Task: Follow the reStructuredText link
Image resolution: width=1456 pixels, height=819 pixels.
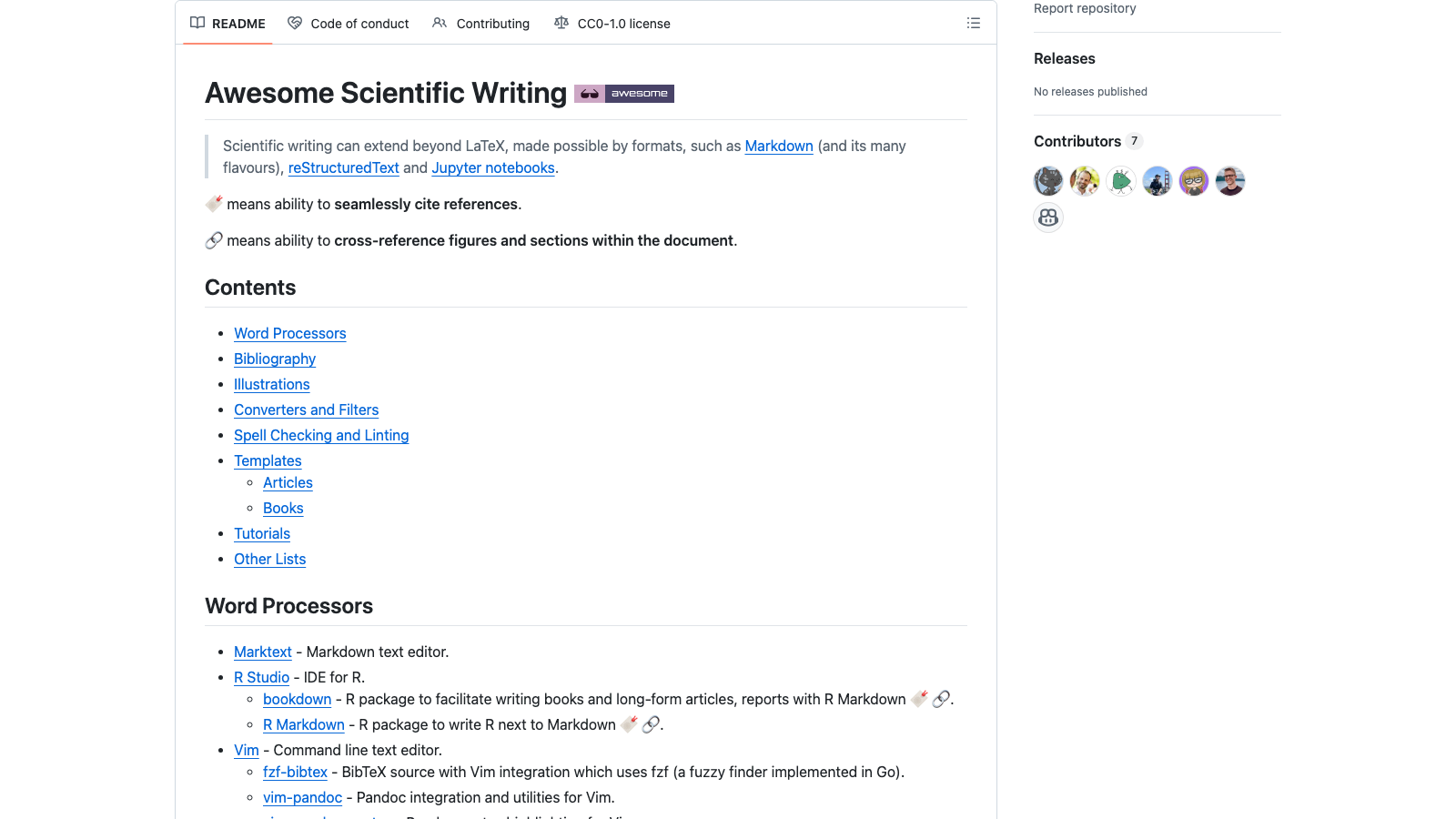Action: 343,167
